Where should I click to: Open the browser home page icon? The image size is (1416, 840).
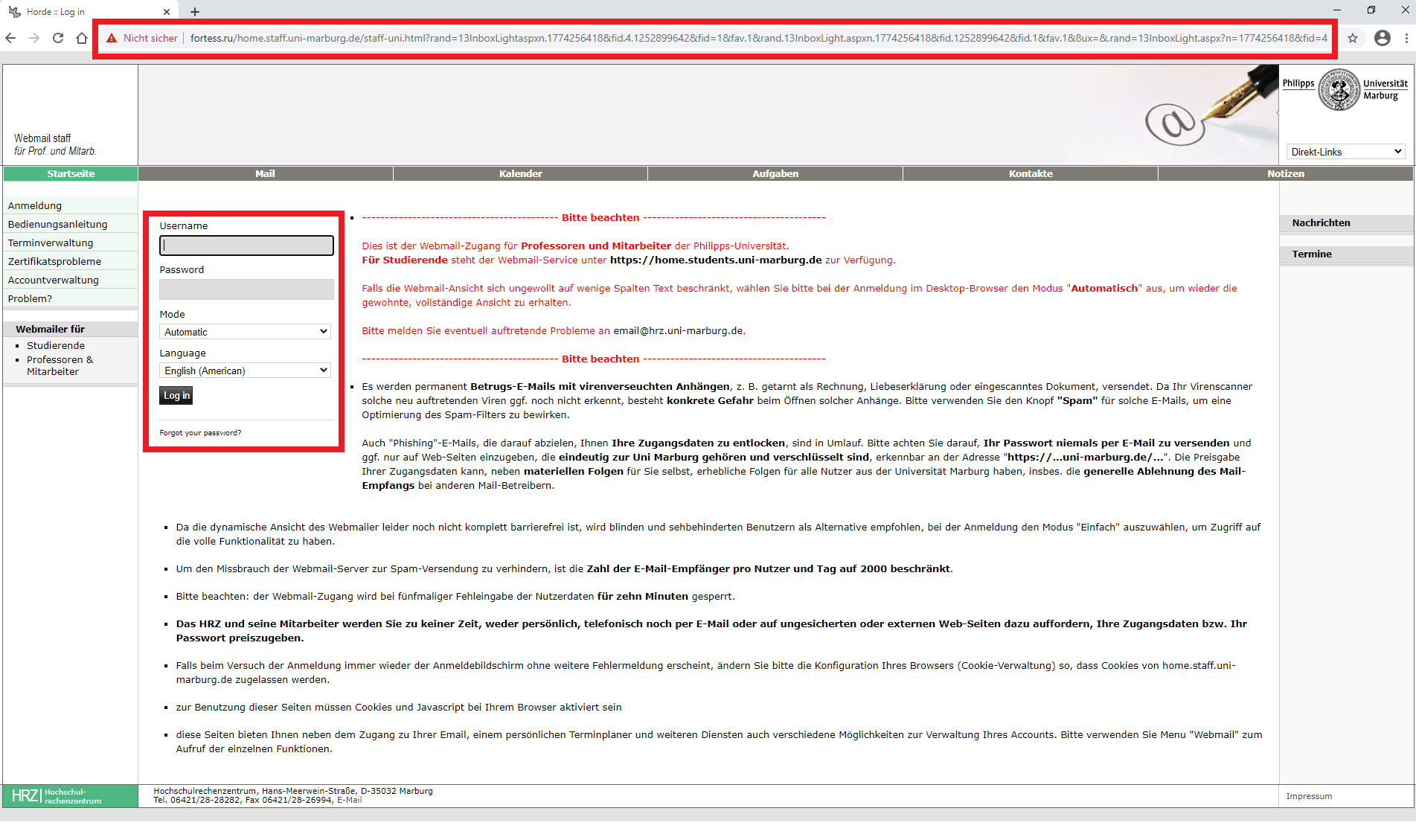coord(82,38)
